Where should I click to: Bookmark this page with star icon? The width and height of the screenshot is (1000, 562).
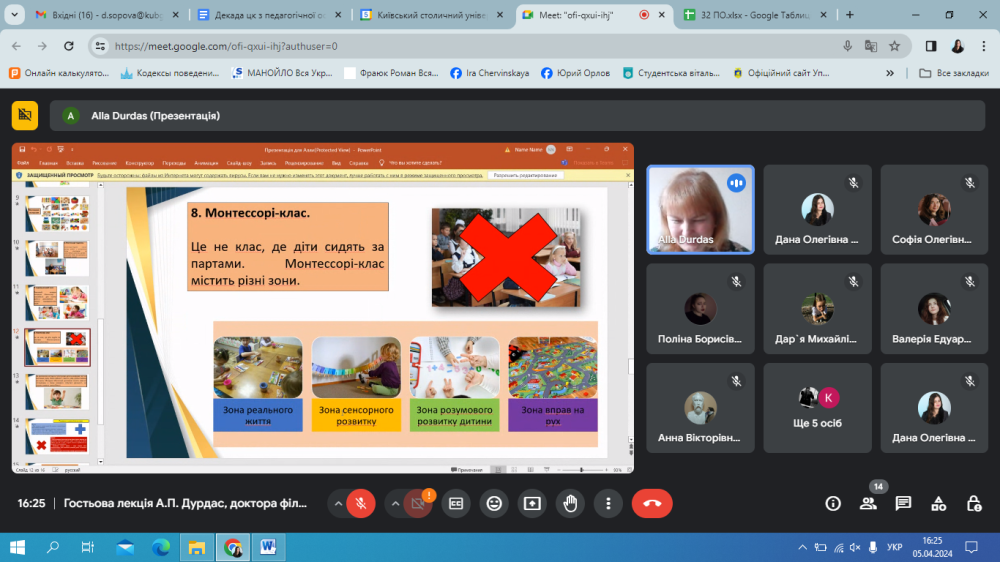click(895, 46)
